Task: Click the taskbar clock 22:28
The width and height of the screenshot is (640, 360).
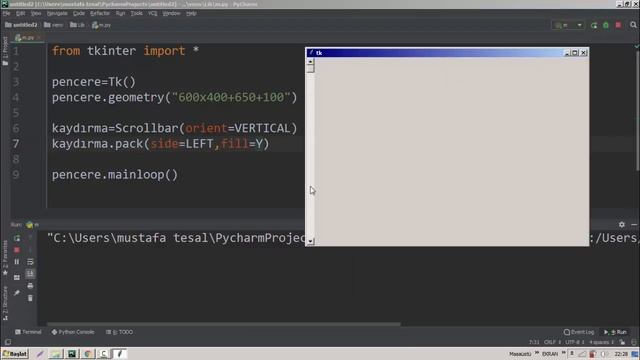Action: (x=621, y=354)
